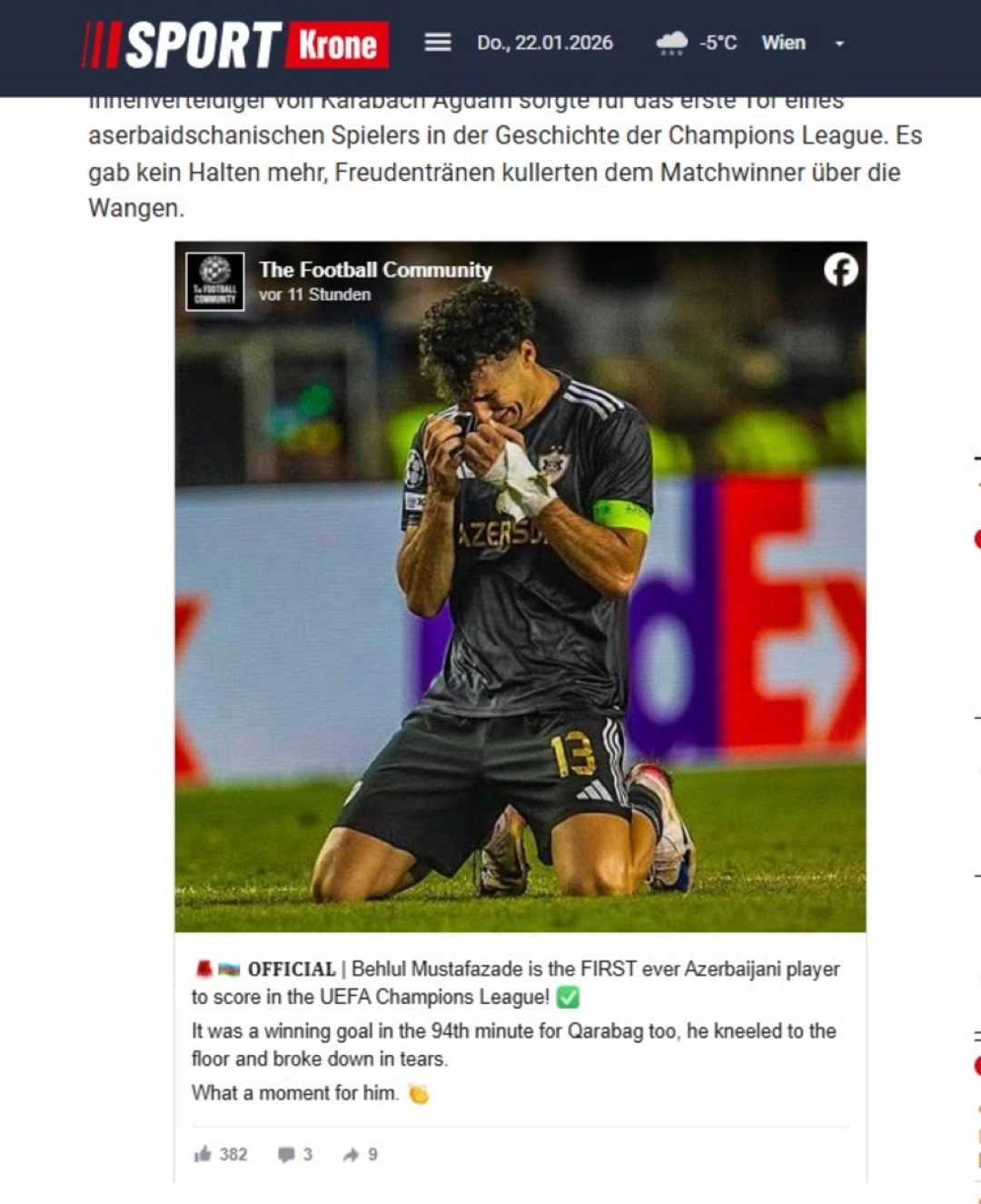This screenshot has width=981, height=1204.
Task: Open the Wien location dropdown arrow
Action: tap(839, 44)
